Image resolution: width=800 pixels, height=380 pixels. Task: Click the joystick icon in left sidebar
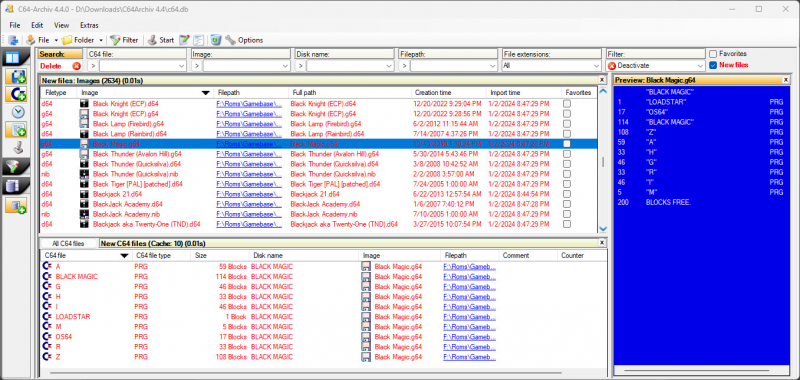pos(18,147)
